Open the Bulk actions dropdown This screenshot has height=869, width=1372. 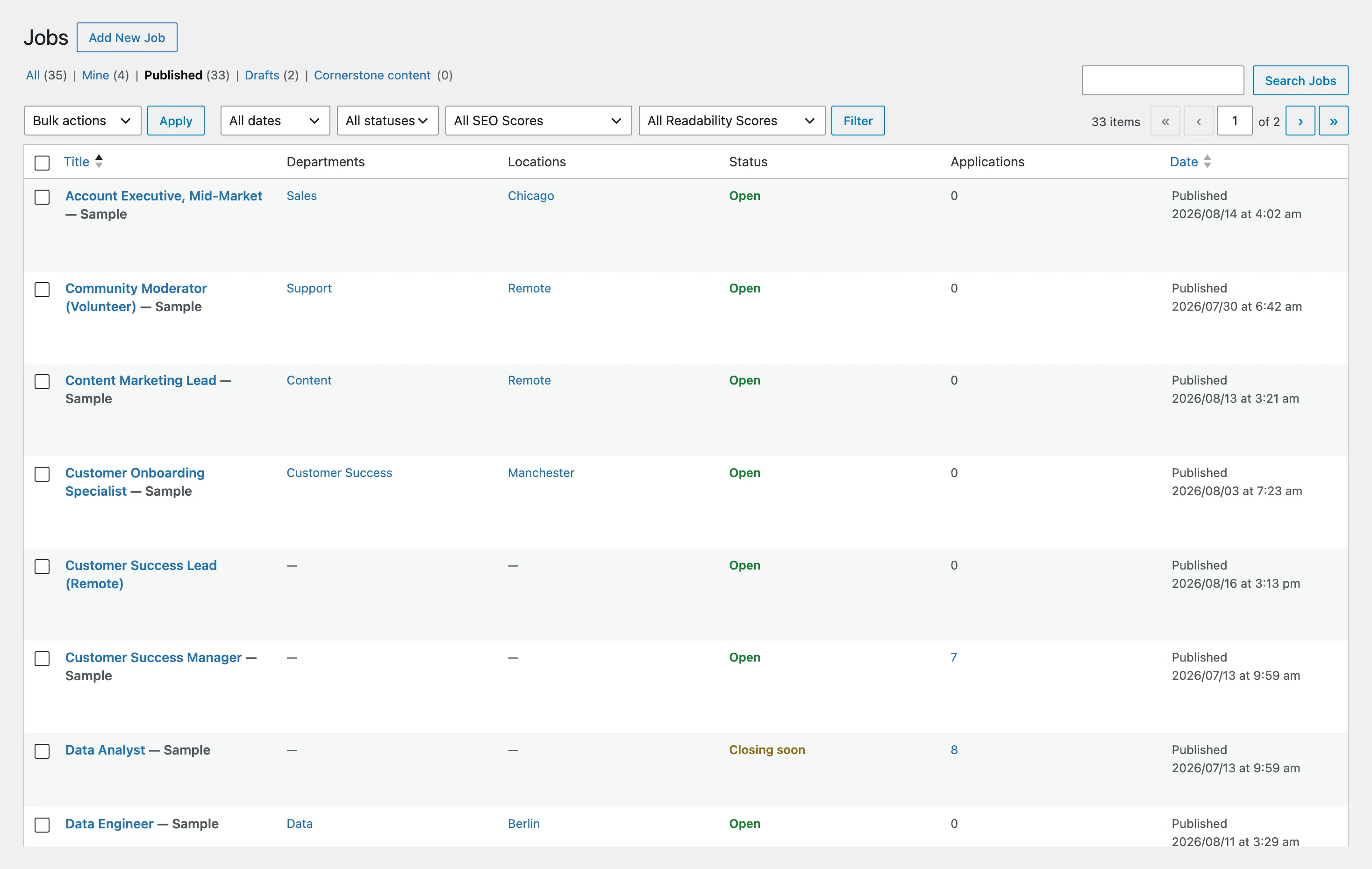[83, 121]
